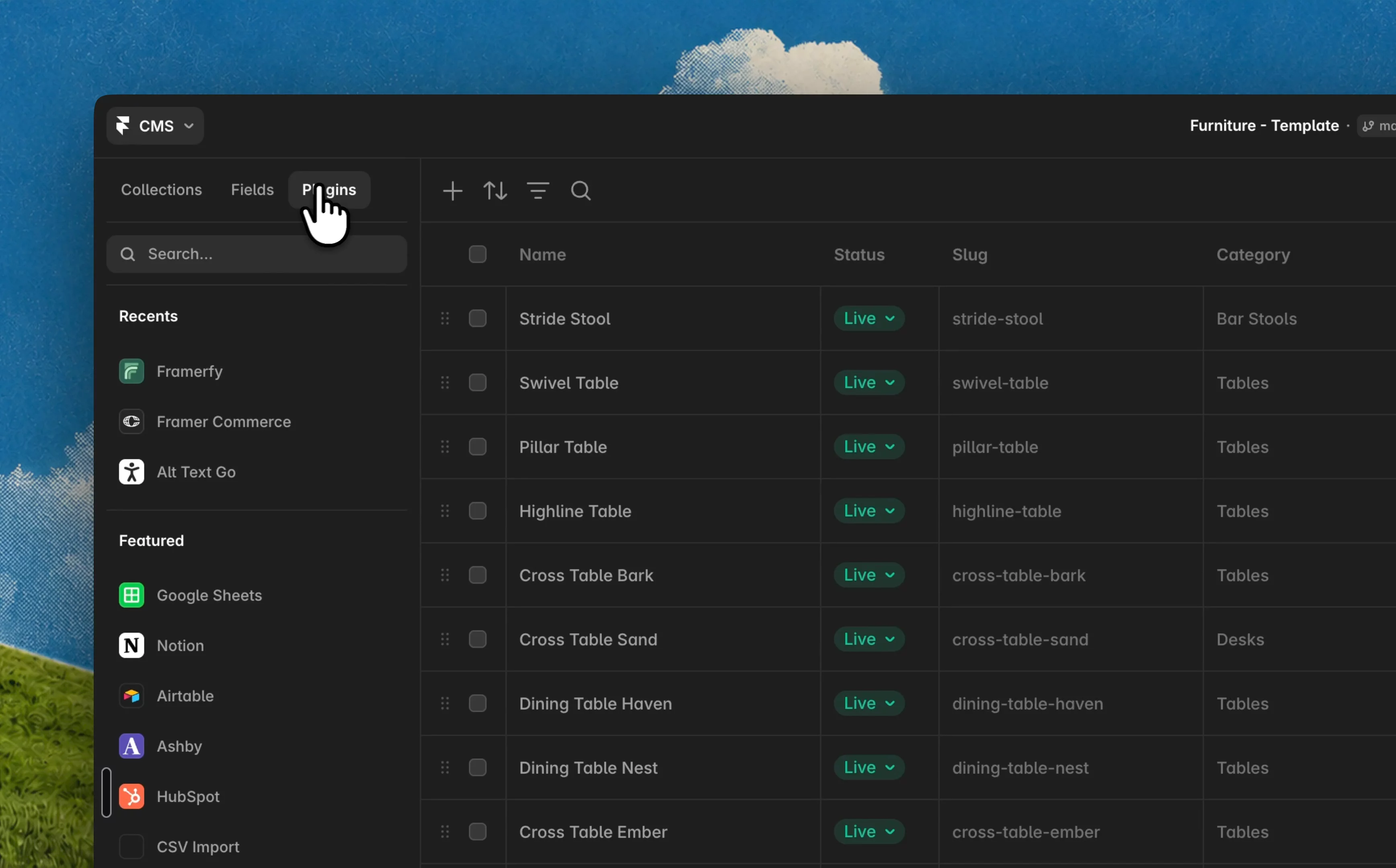
Task: Open the Ashby plugin icon
Action: 131,746
